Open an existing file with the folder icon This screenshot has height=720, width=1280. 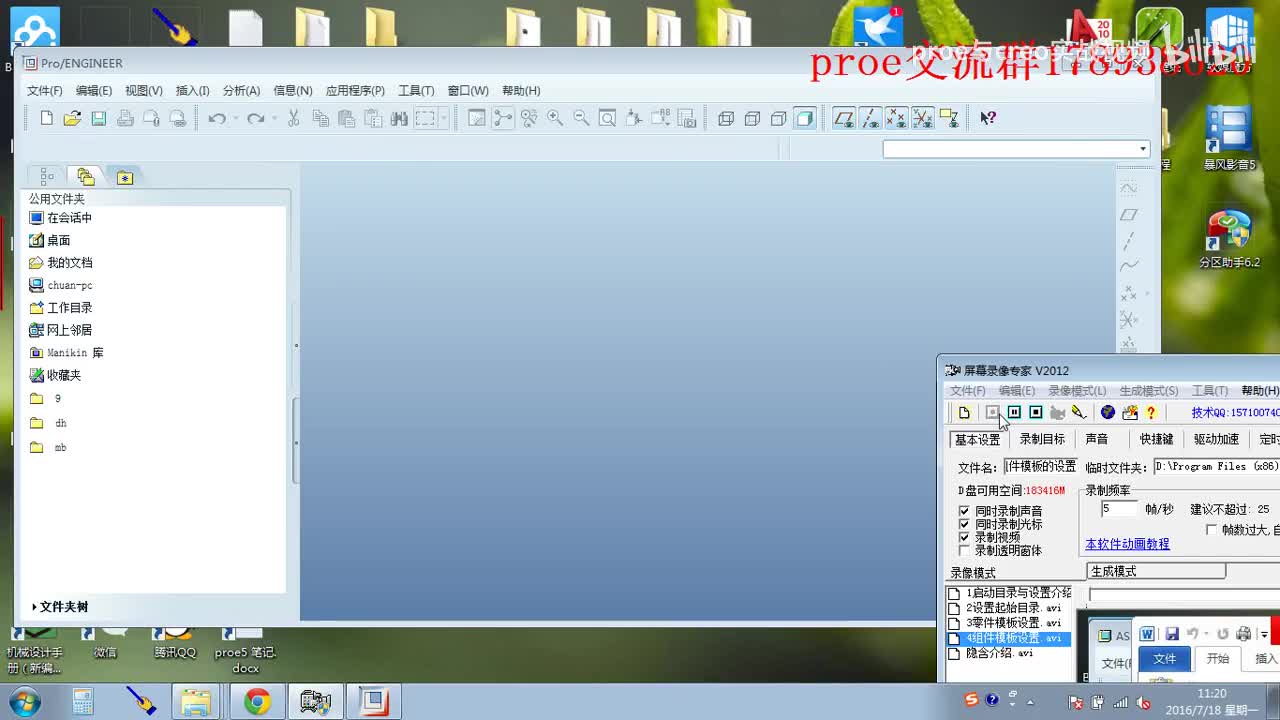72,118
